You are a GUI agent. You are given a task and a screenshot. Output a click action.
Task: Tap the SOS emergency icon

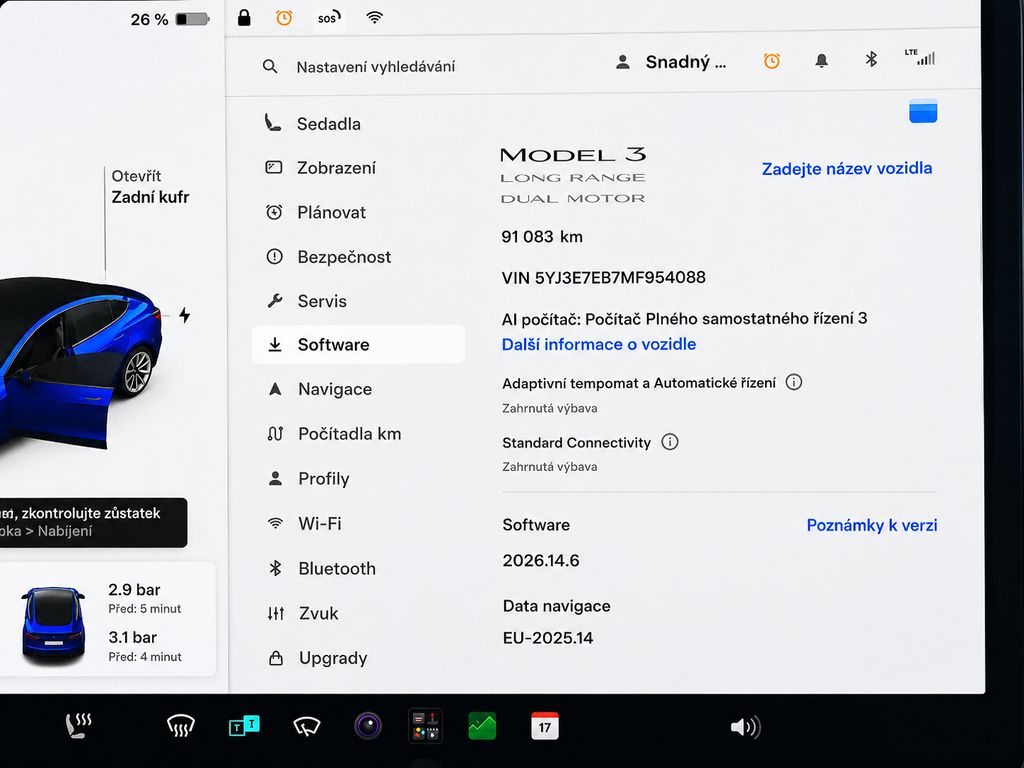(328, 18)
